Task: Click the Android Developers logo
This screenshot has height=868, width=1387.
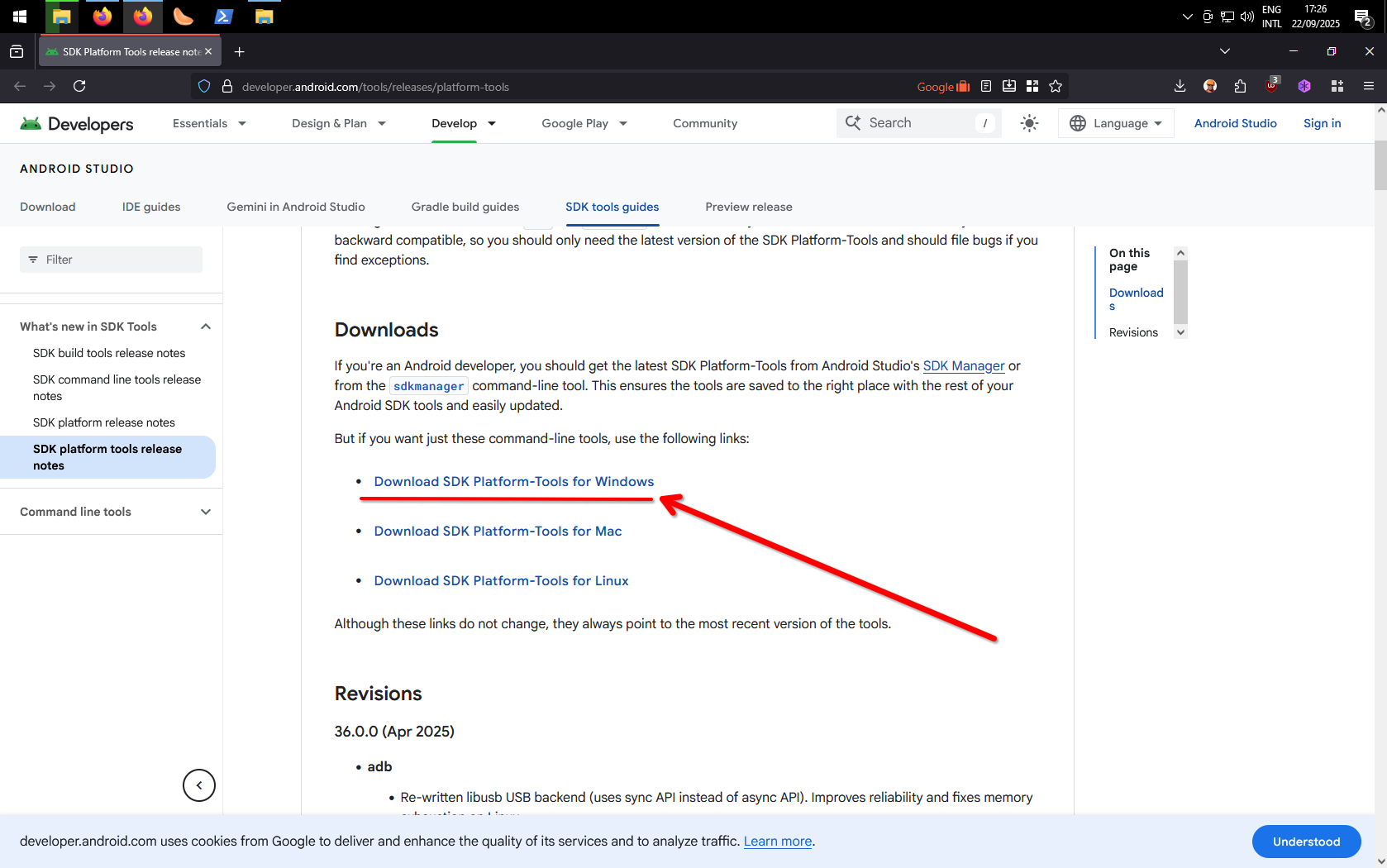Action: click(x=77, y=123)
